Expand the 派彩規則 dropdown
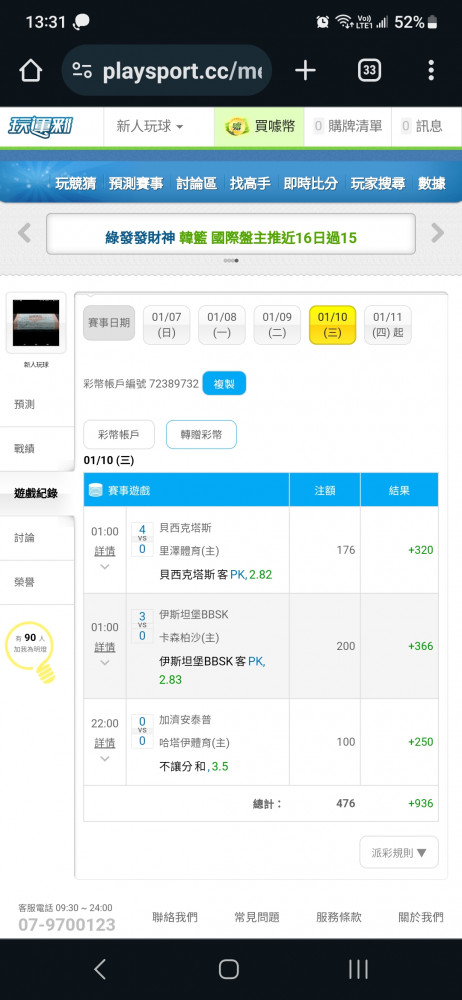462x1000 pixels. coord(399,853)
